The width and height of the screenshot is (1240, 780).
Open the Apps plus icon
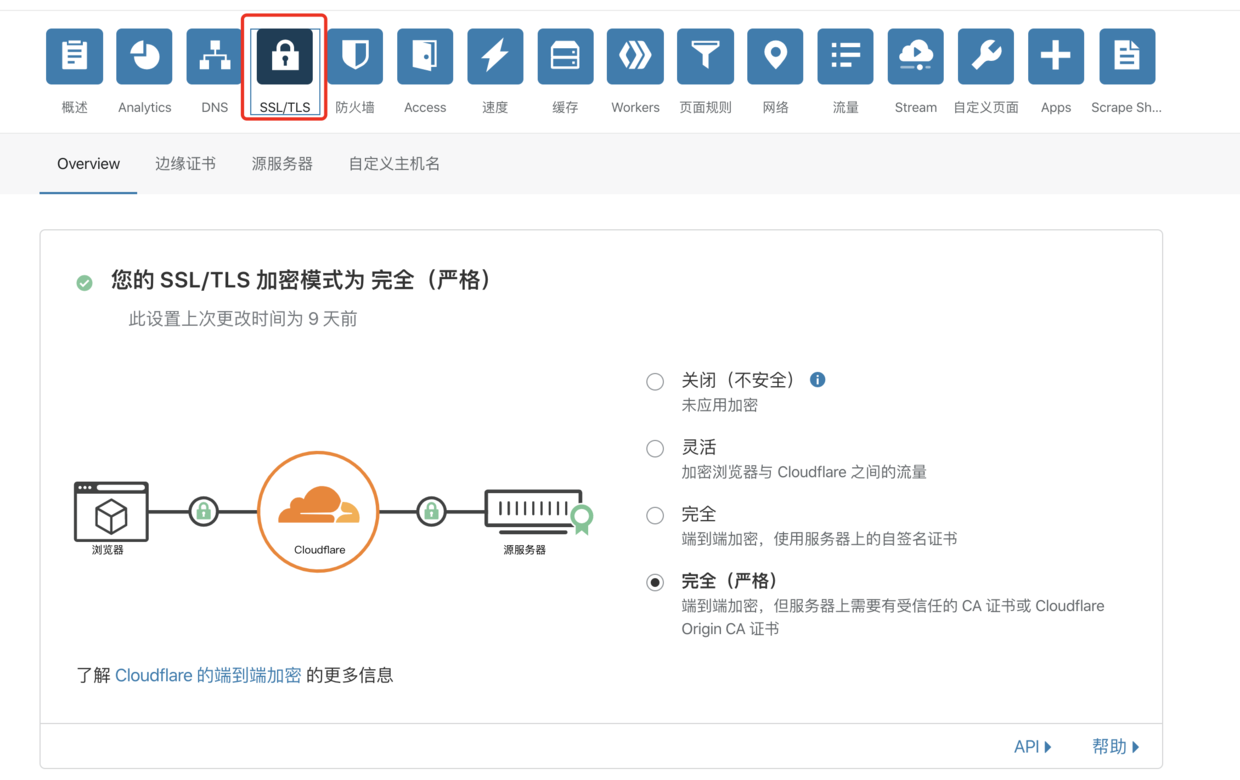pos(1055,56)
